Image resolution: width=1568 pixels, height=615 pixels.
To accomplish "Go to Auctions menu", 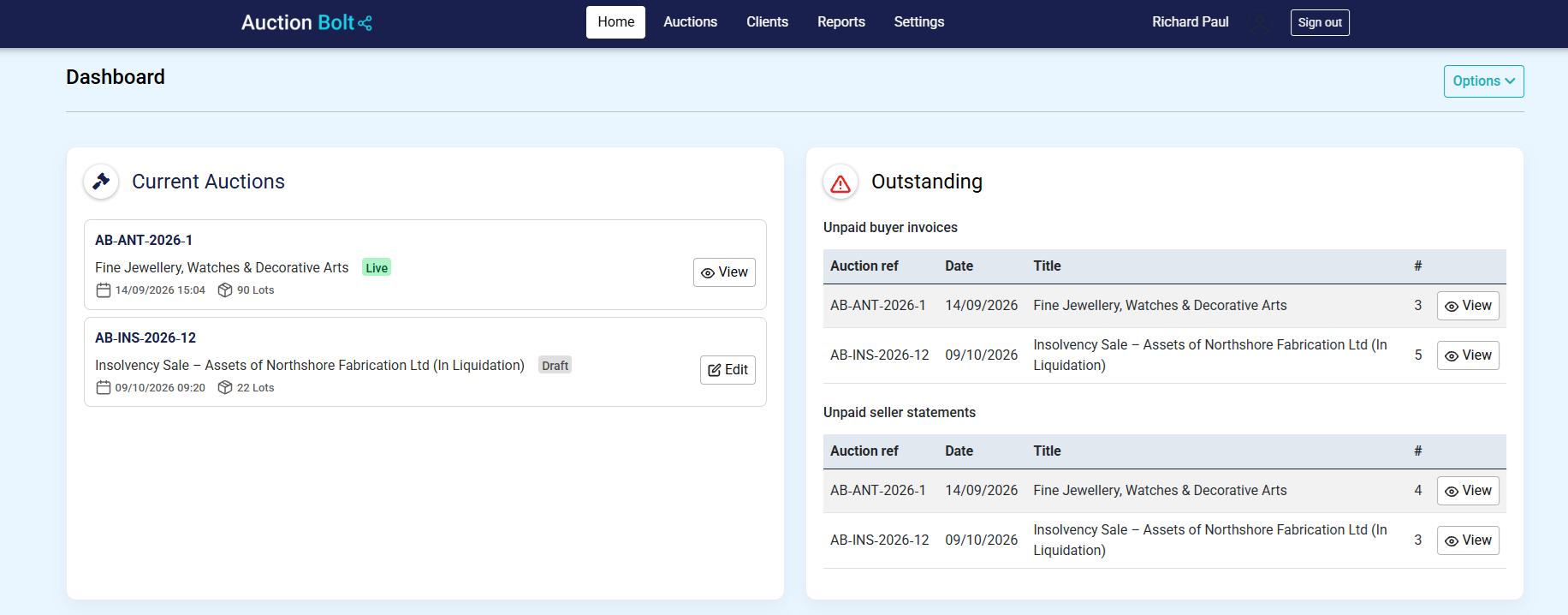I will (x=690, y=22).
